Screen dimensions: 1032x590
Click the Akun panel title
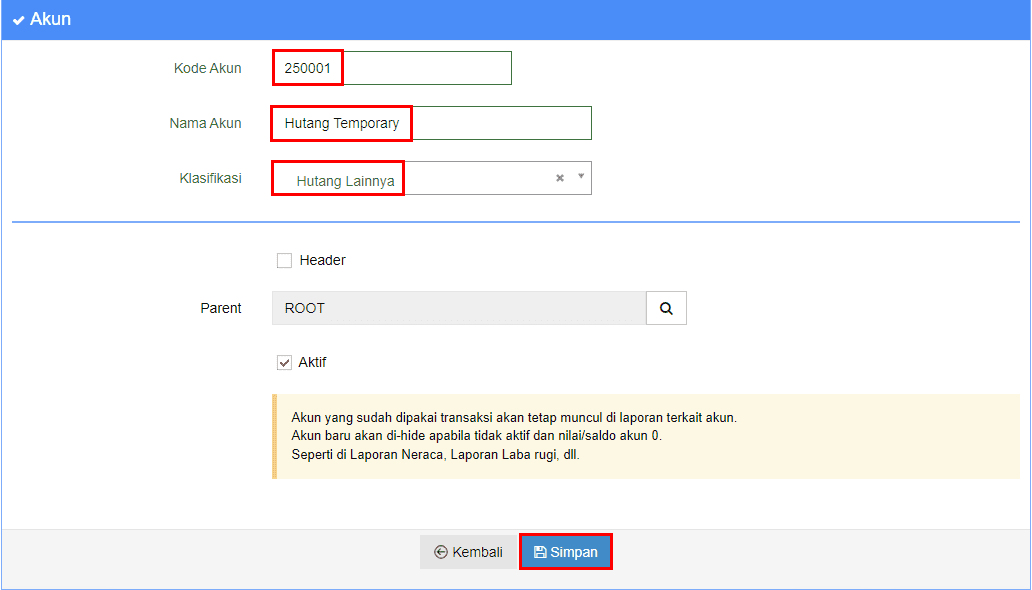tap(50, 19)
